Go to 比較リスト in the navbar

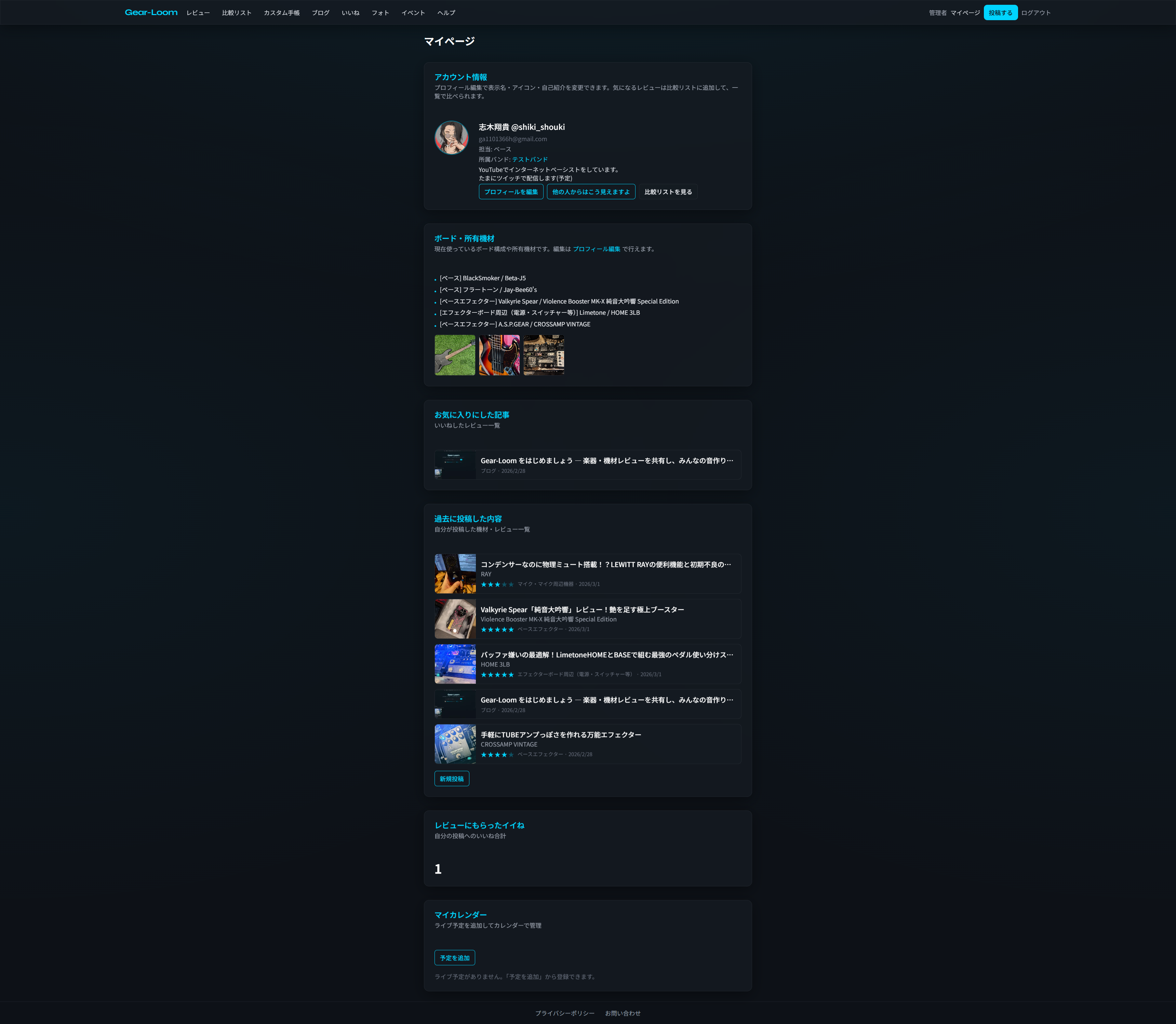237,13
